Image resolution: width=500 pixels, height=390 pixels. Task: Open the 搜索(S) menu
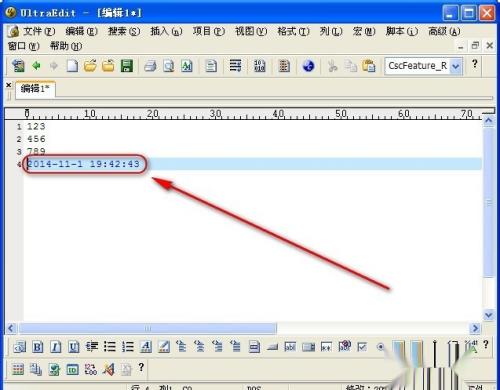(x=124, y=31)
